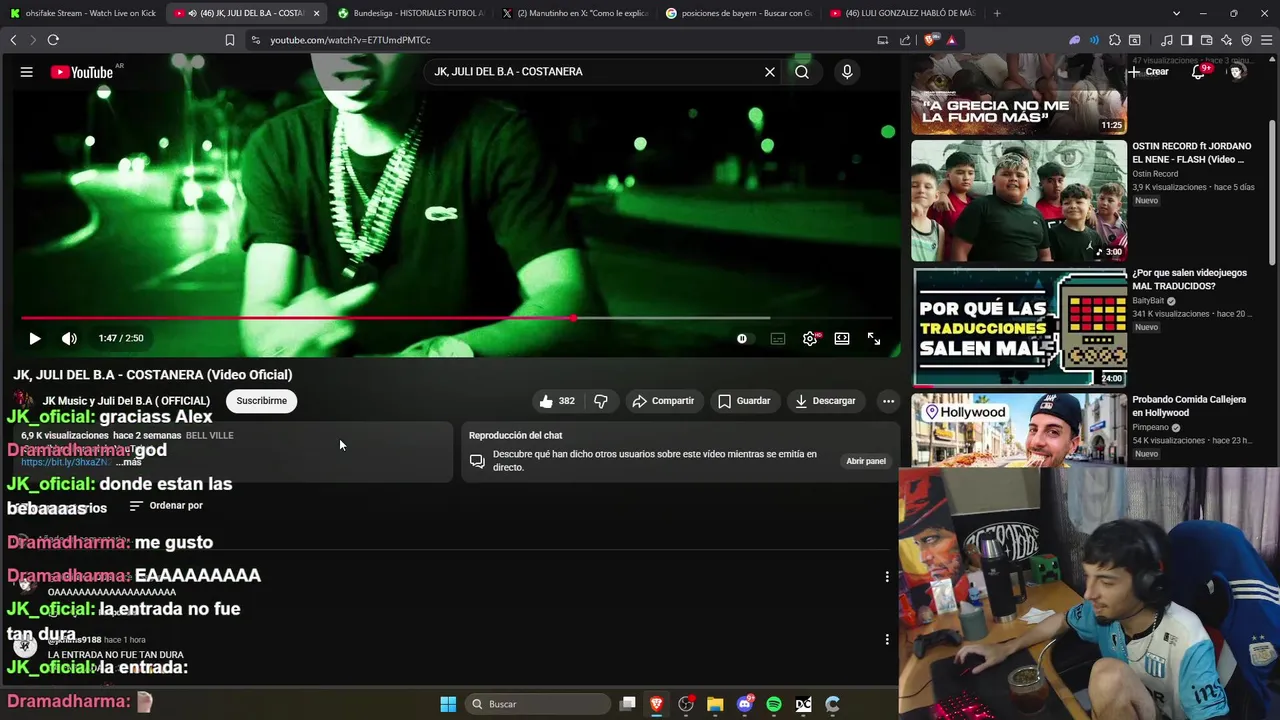Open OSTIN RECORD FLASH video thumbnail
The image size is (1280, 720).
[x=1019, y=200]
